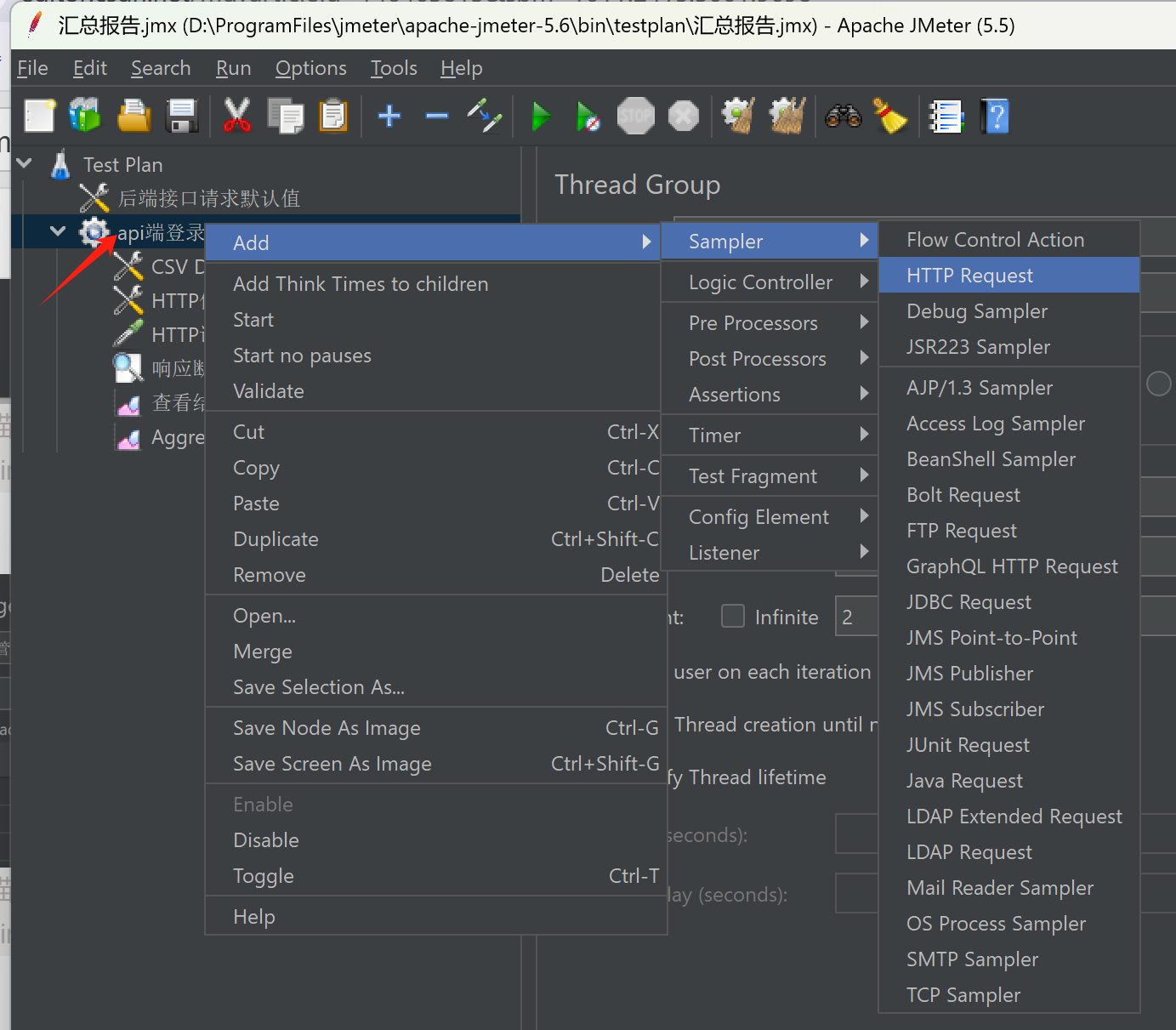Open the Function Helper list icon
This screenshot has width=1176, height=1030.
pos(946,117)
